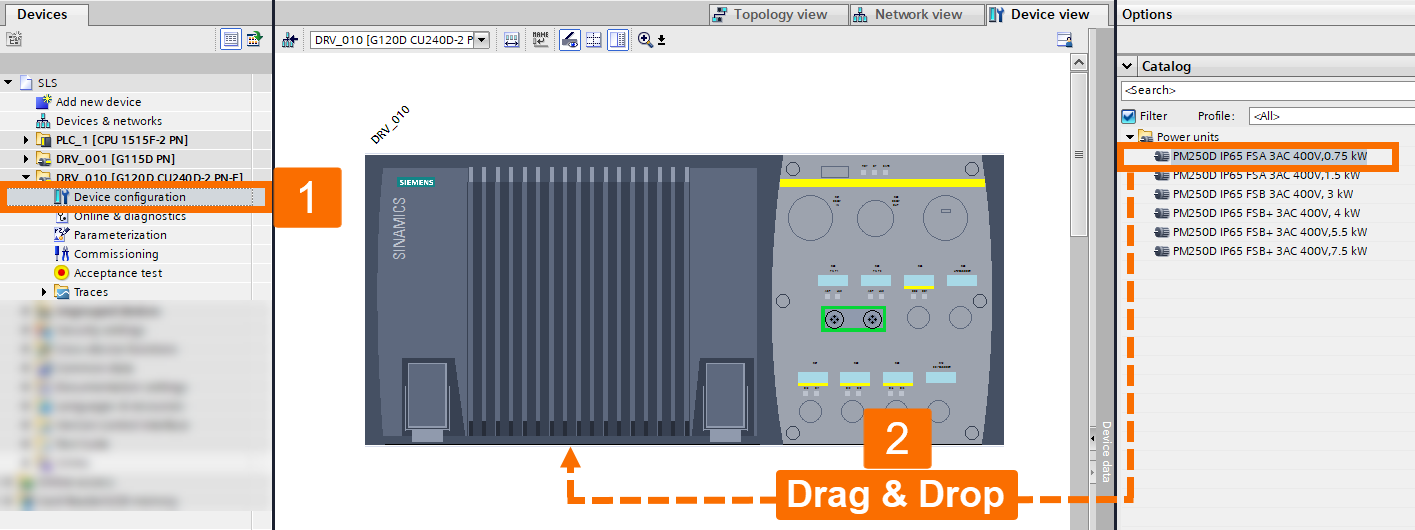
Task: Select the SLS project entry
Action: [x=47, y=83]
